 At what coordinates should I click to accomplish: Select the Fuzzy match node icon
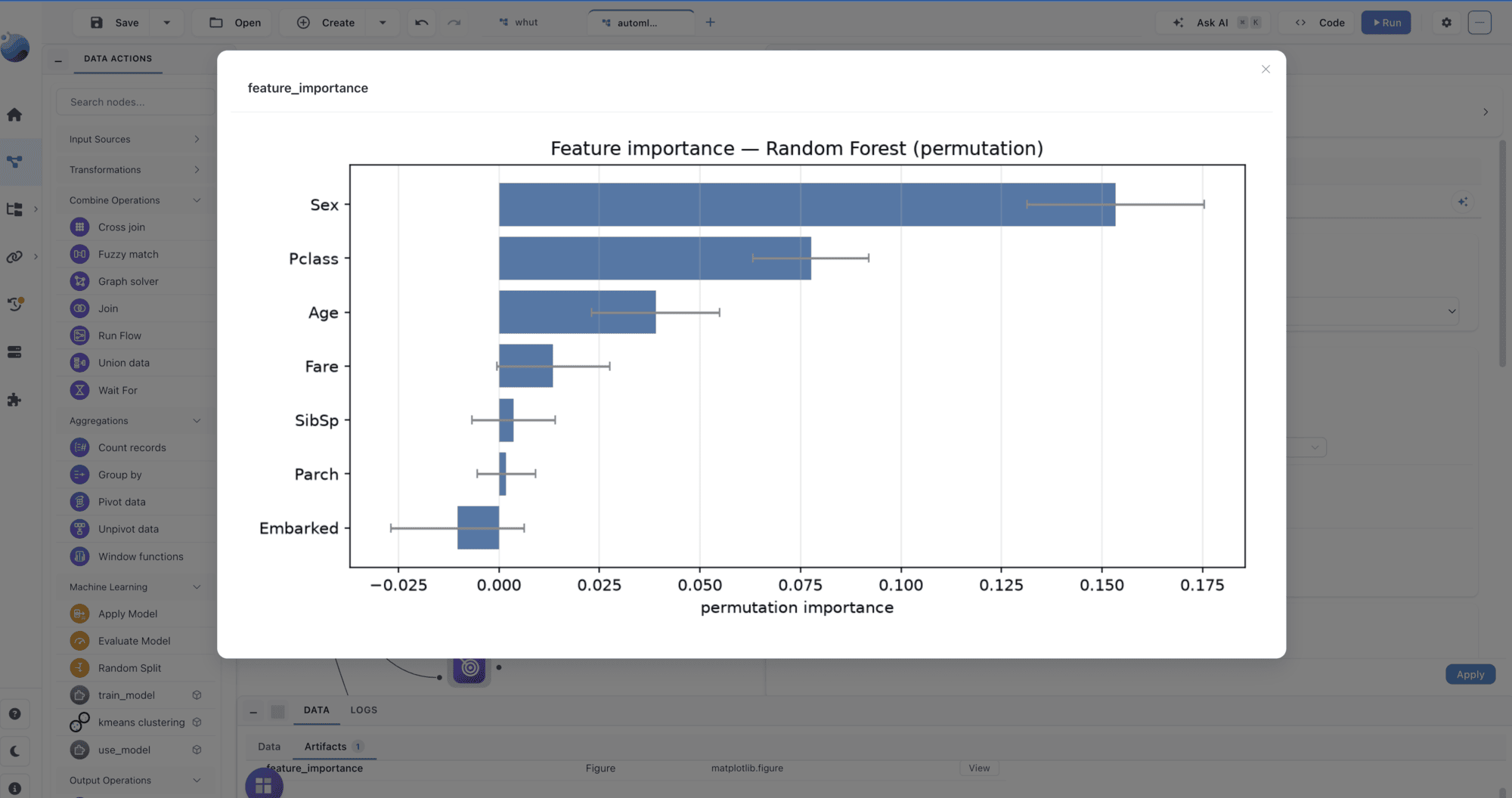79,254
